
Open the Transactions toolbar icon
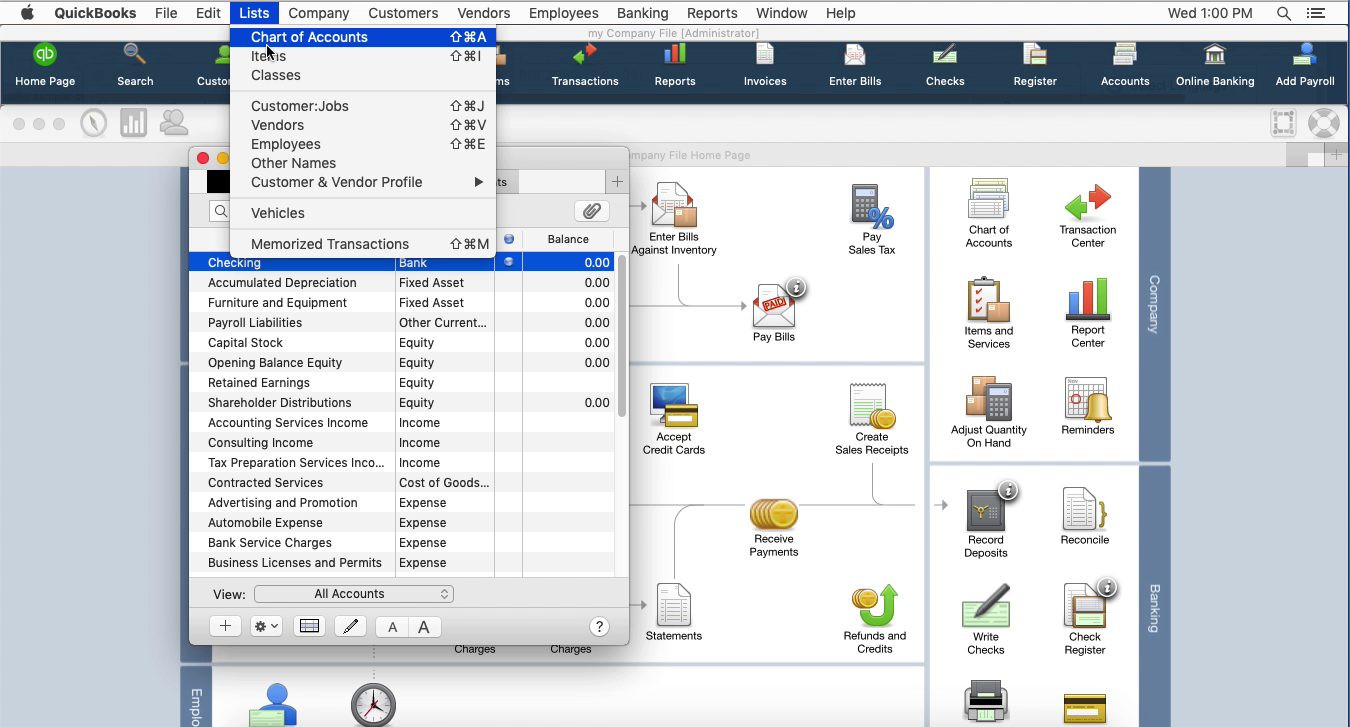(585, 65)
